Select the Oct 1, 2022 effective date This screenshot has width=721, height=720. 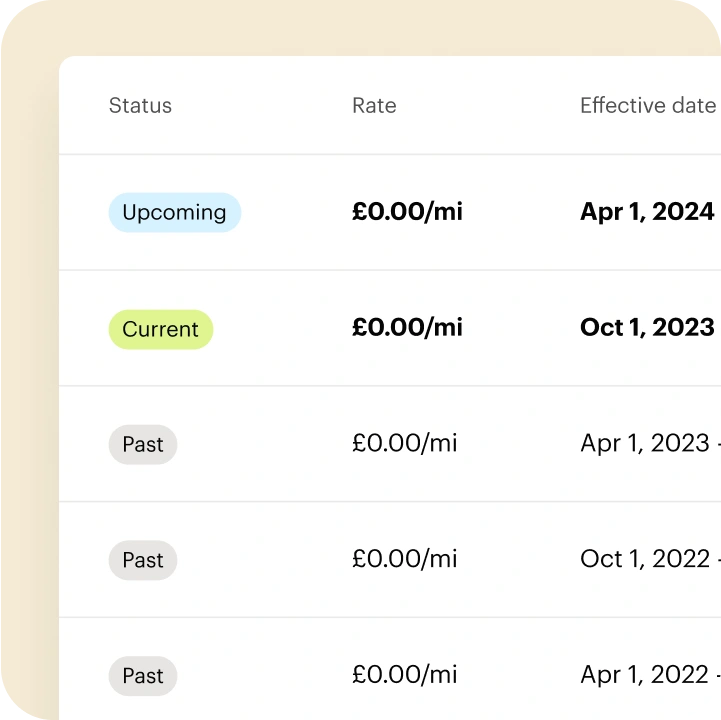(x=645, y=560)
